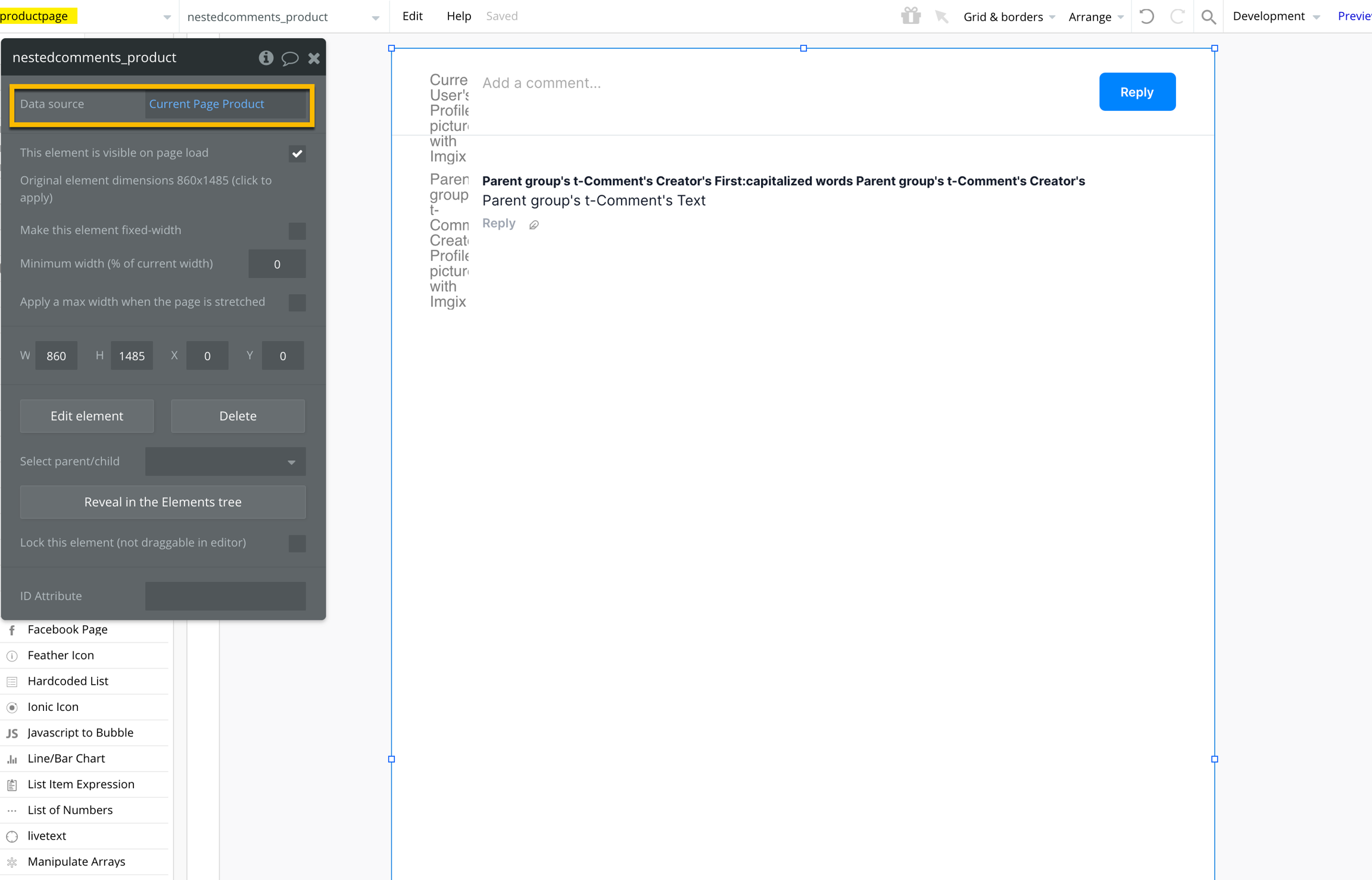Viewport: 1372px width, 880px height.
Task: Check lock this element checkbox
Action: click(x=297, y=543)
